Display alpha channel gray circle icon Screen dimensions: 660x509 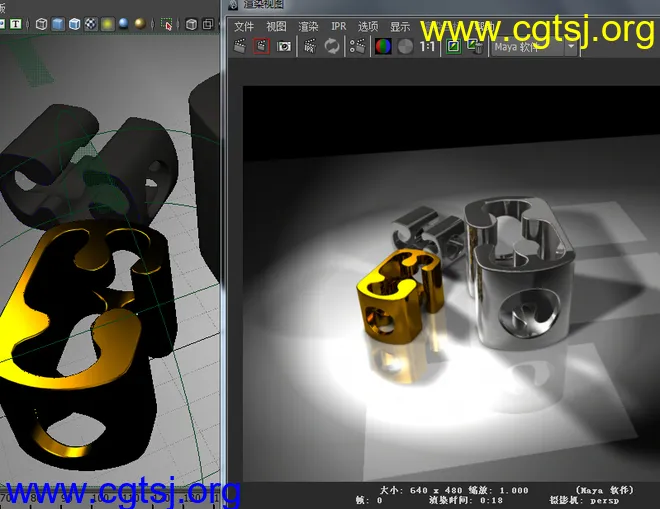point(405,46)
